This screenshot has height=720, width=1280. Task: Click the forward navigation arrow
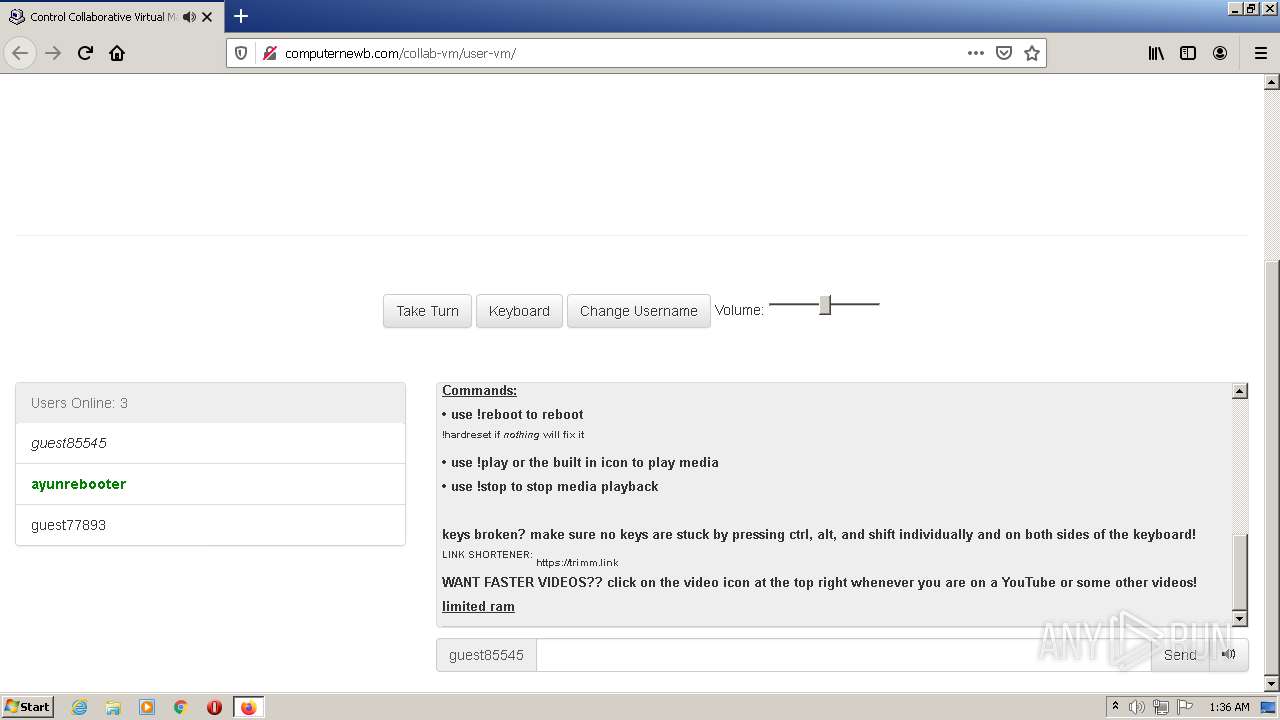(53, 53)
